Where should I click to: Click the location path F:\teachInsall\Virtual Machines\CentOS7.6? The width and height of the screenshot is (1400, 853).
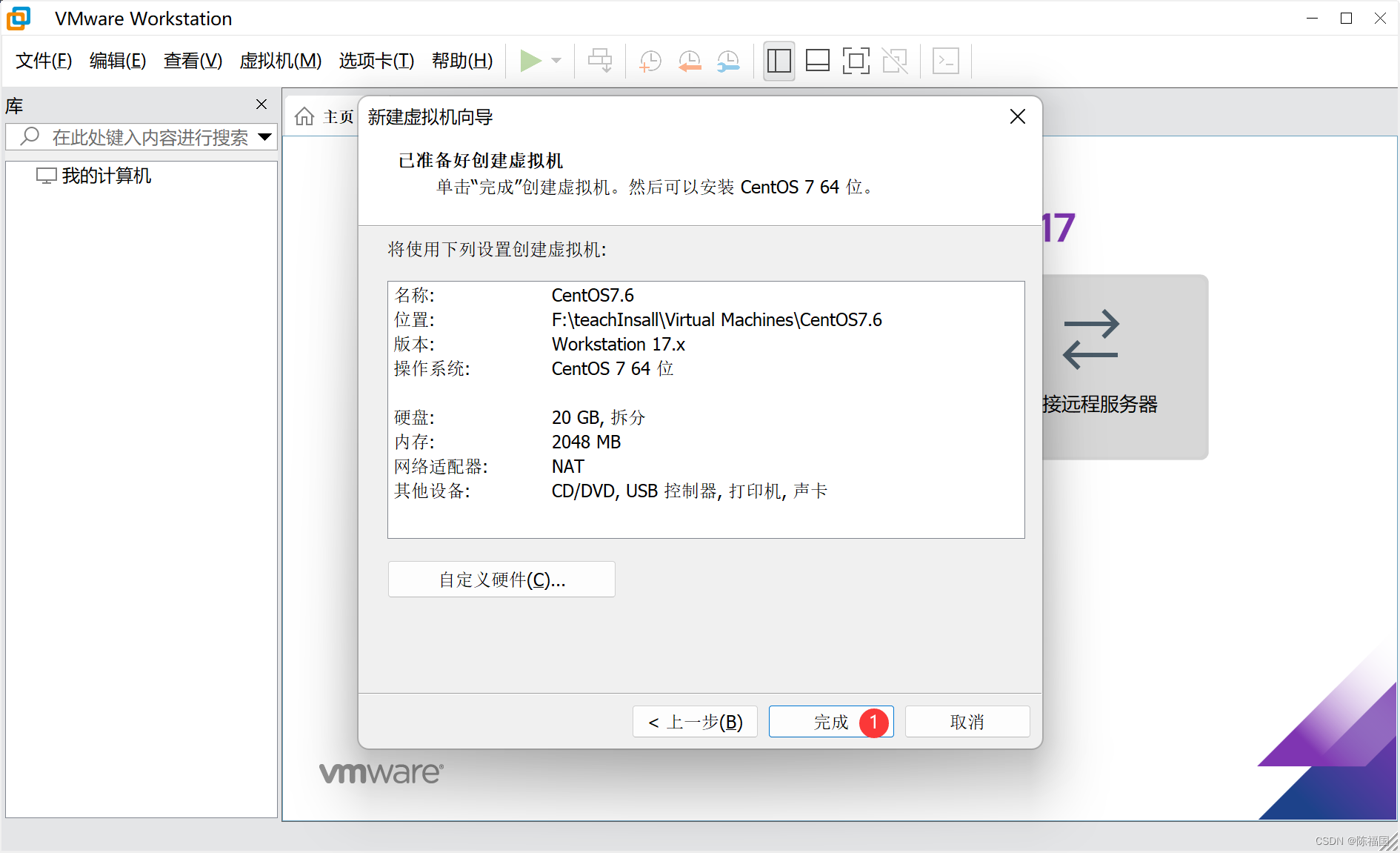[717, 319]
